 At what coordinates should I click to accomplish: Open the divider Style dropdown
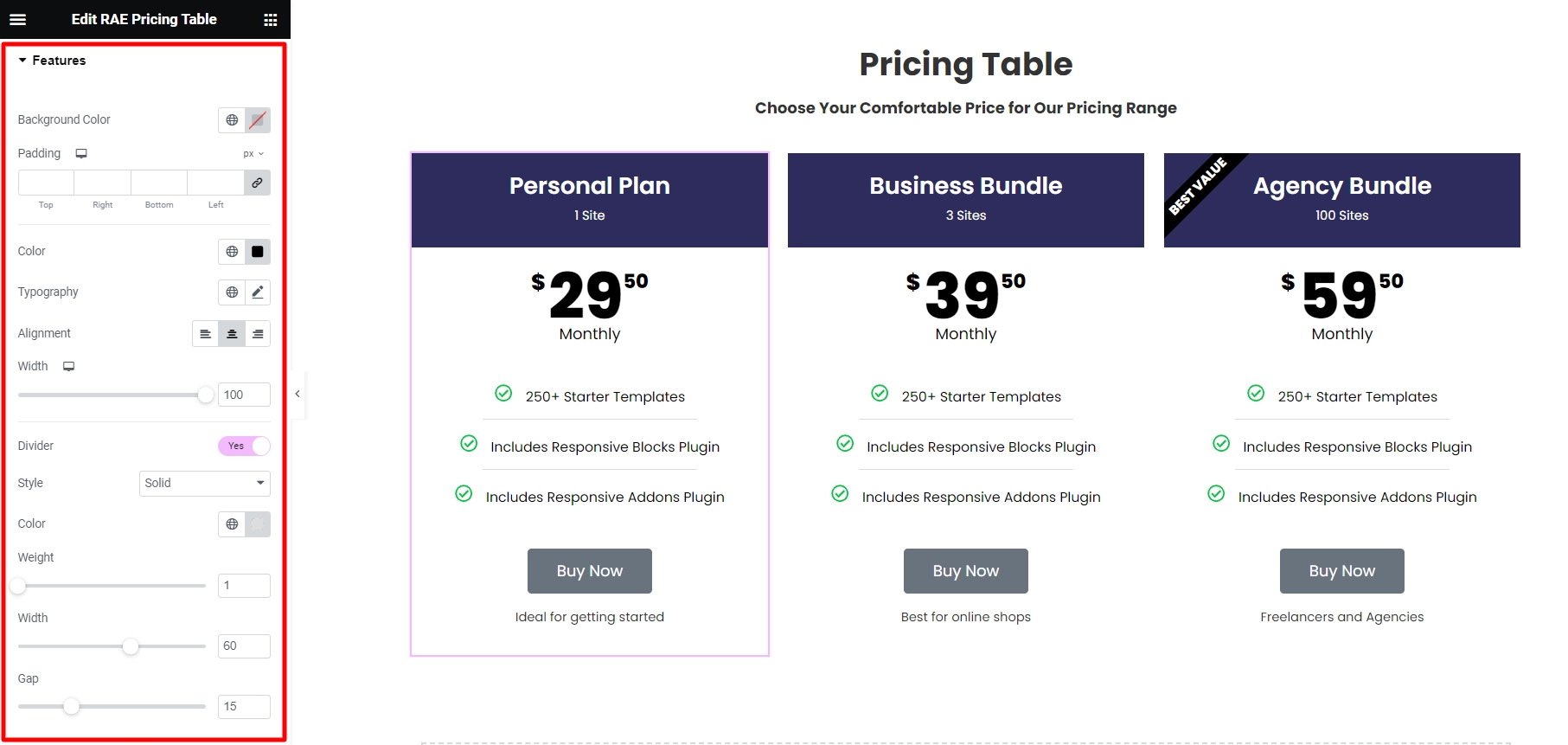205,484
